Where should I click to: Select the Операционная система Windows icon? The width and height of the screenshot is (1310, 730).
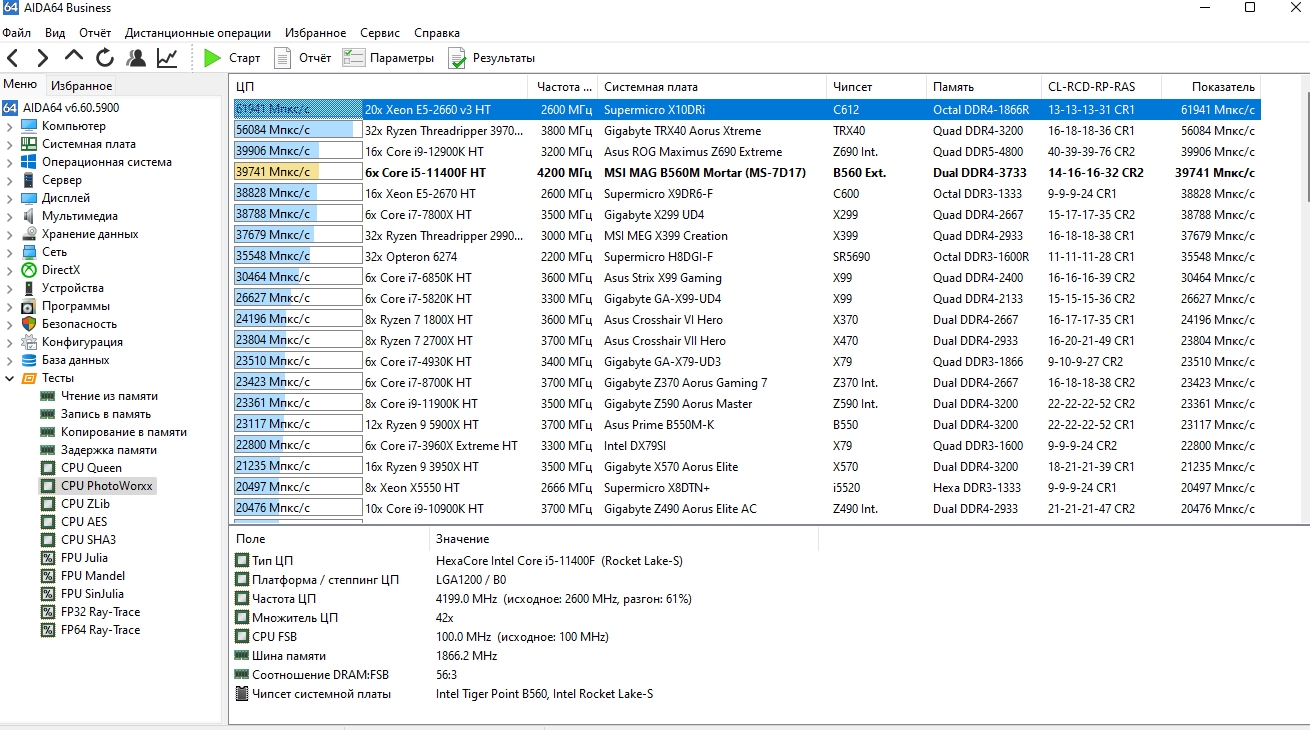29,162
